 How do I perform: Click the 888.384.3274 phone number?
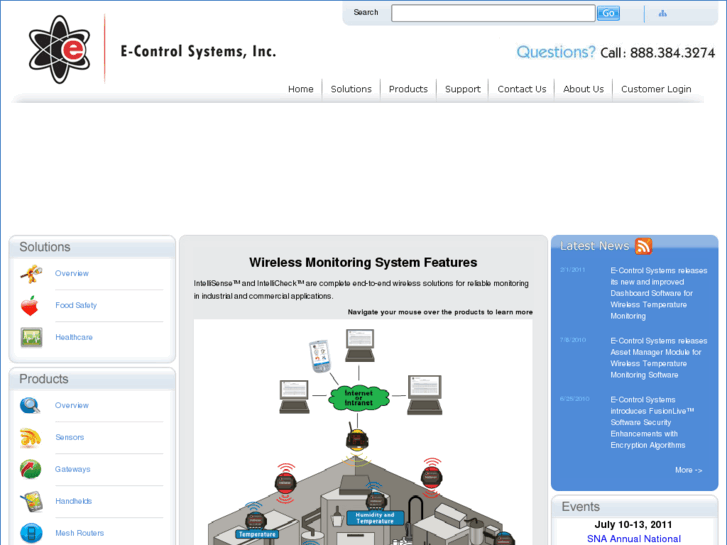coord(672,53)
